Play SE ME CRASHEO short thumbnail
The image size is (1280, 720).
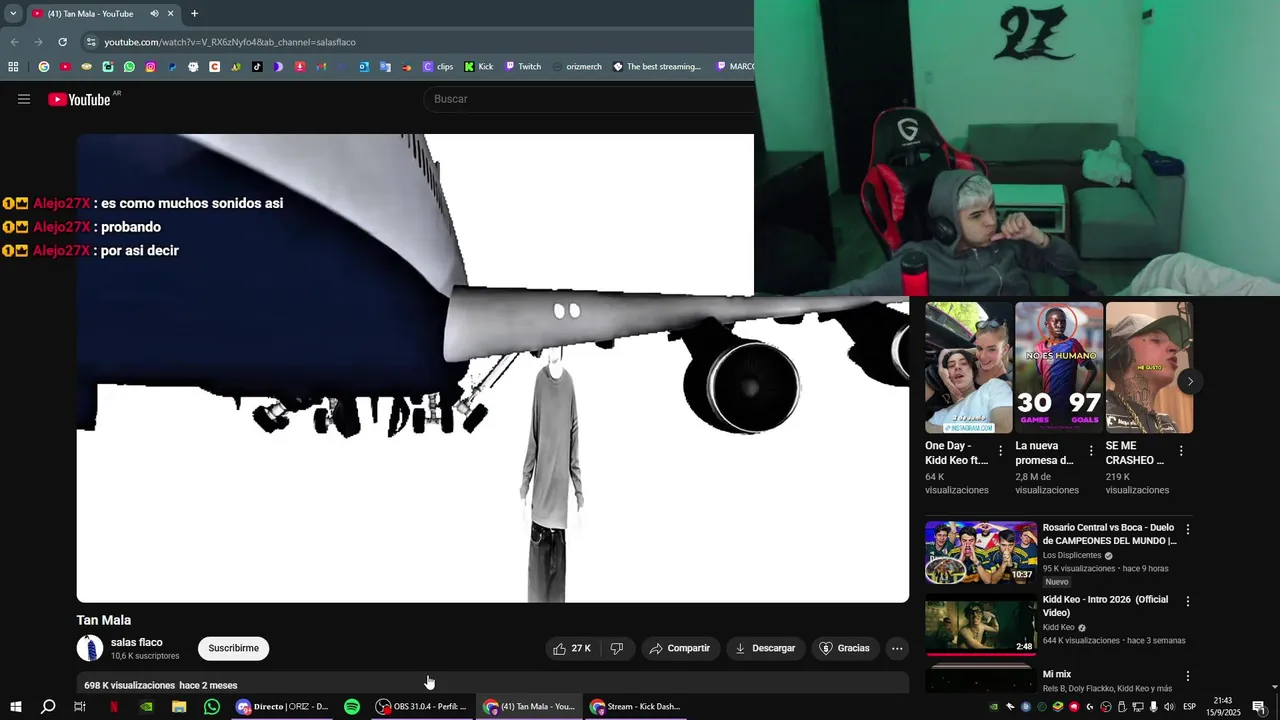(x=1149, y=367)
